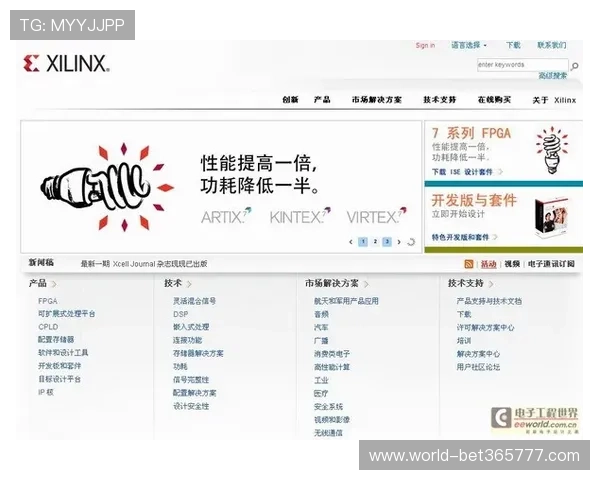Image resolution: width=600 pixels, height=480 pixels.
Task: Open 高性能计算 link
Action: point(332,367)
